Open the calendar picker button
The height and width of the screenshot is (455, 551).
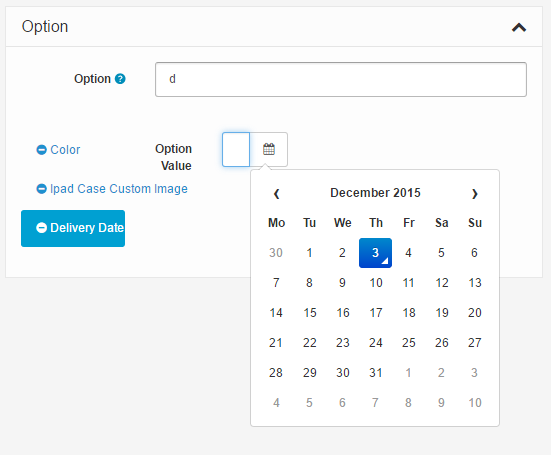[269, 149]
